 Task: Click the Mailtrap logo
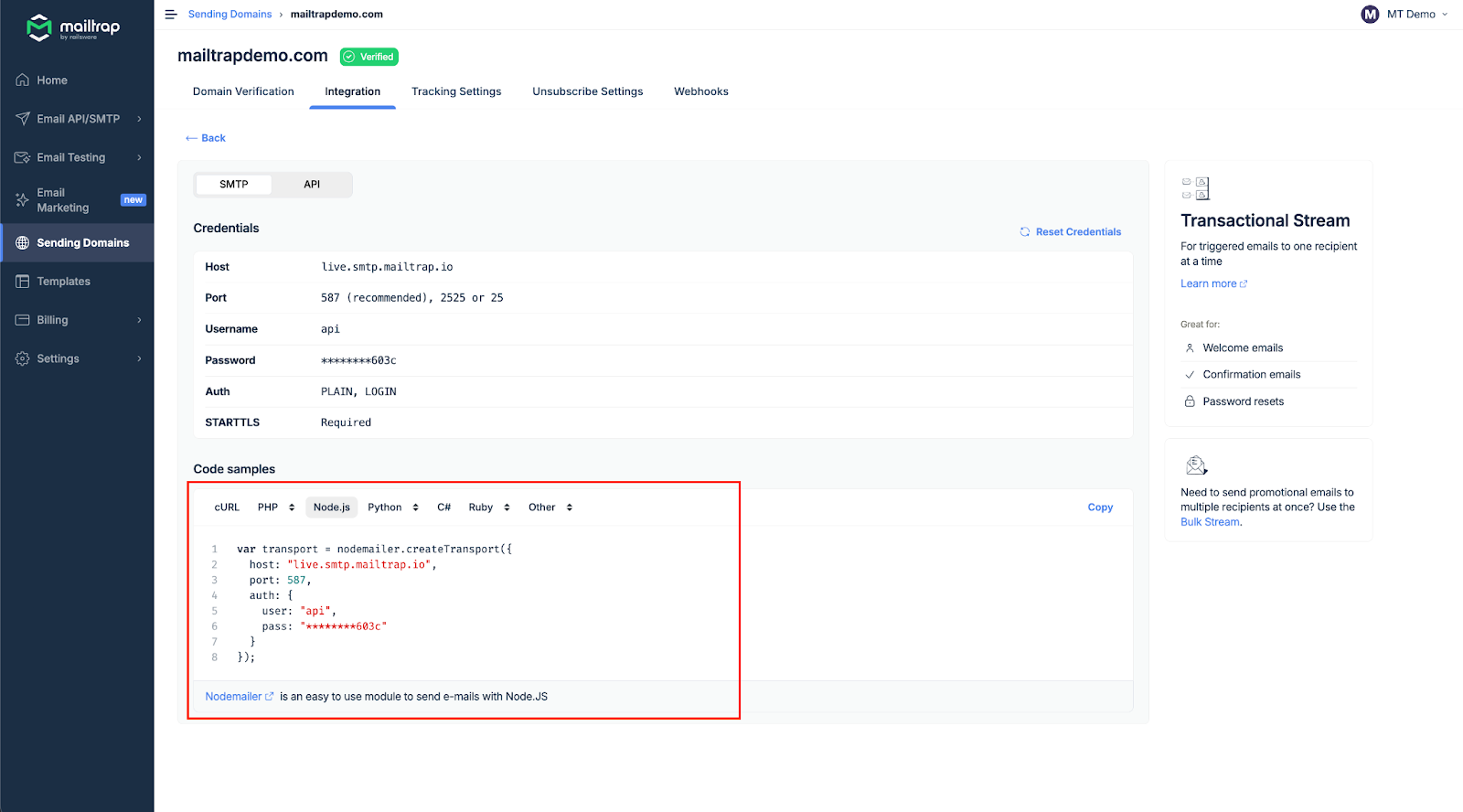point(74,27)
